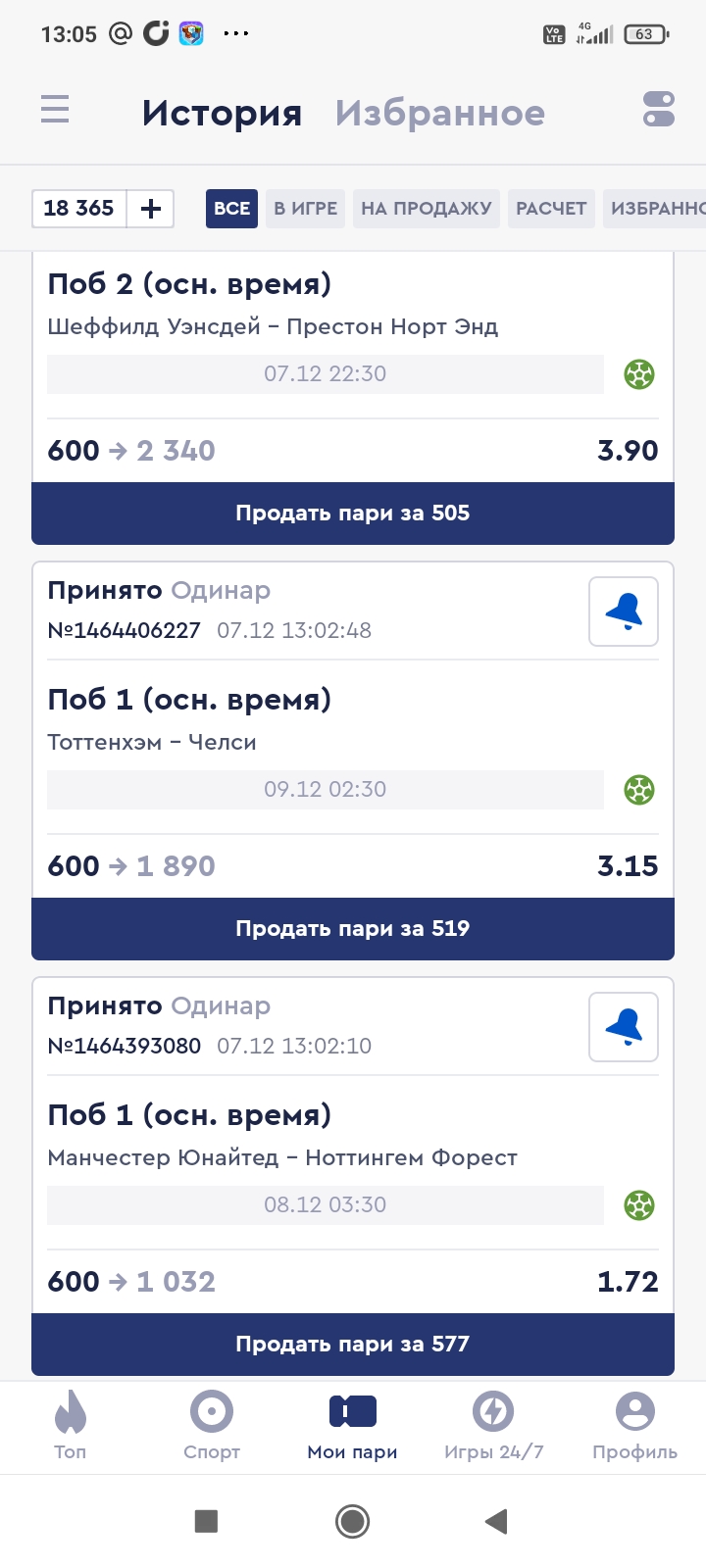The height and width of the screenshot is (1568, 706).
Task: Select the РАСЧЕТ filter
Action: pos(551,209)
